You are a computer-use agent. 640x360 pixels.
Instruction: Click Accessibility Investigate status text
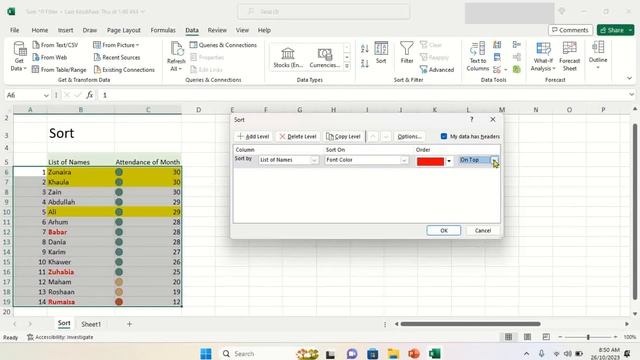[x=60, y=337]
